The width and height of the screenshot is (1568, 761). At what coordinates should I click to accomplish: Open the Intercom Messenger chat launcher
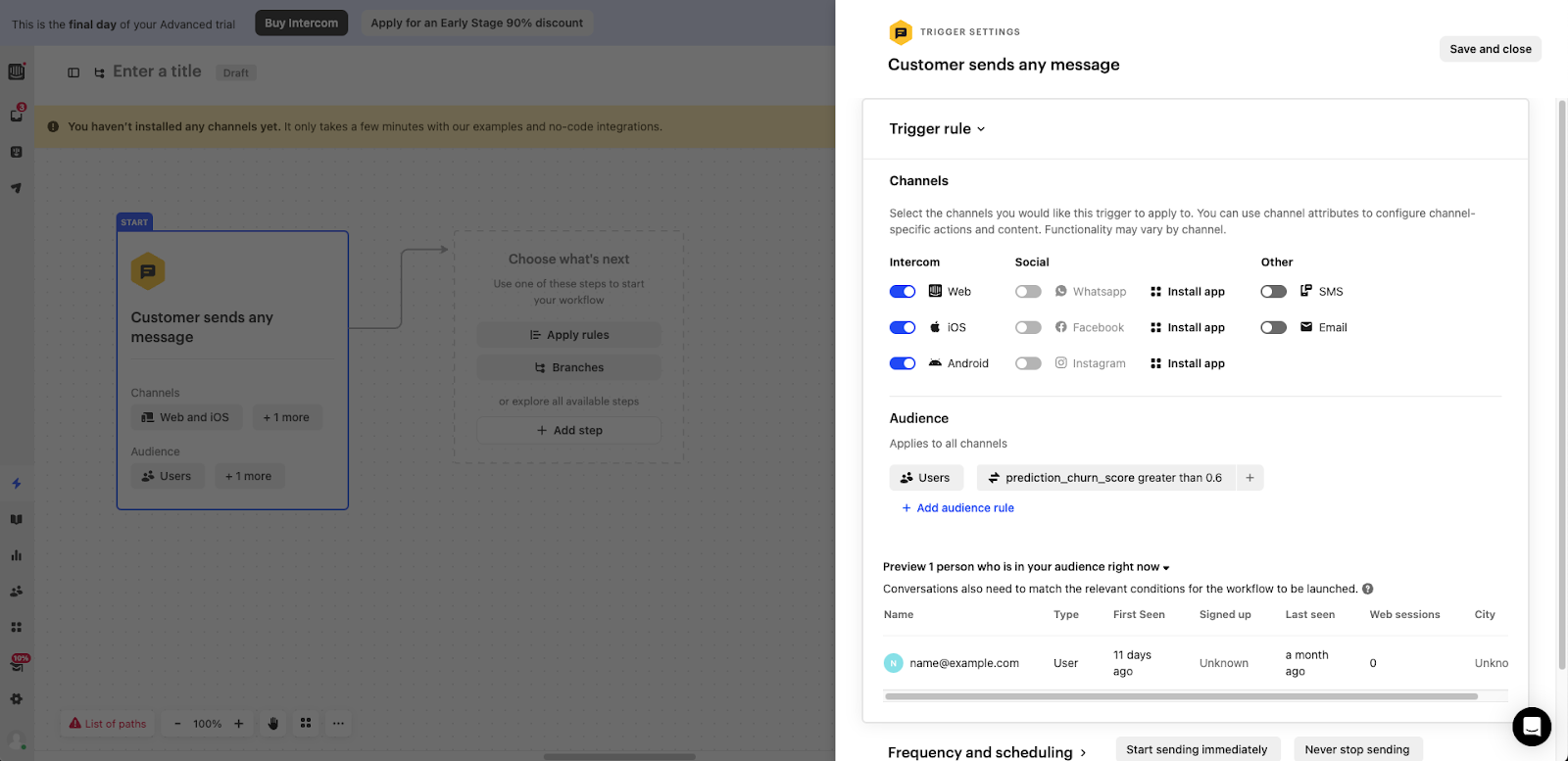[x=1532, y=727]
